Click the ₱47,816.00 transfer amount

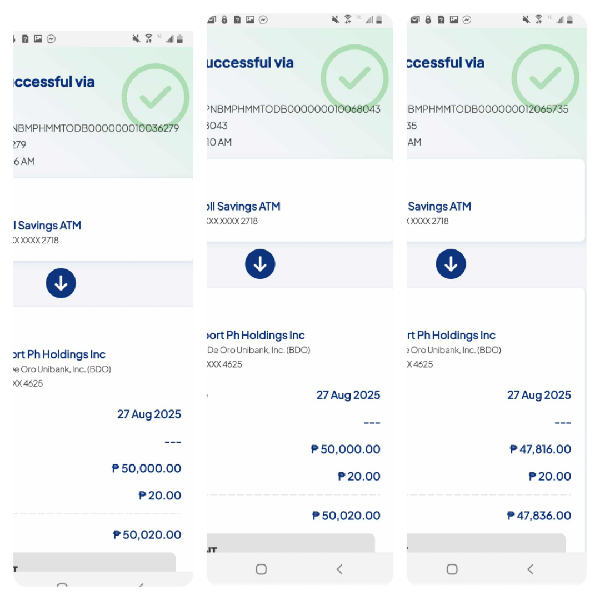point(539,450)
